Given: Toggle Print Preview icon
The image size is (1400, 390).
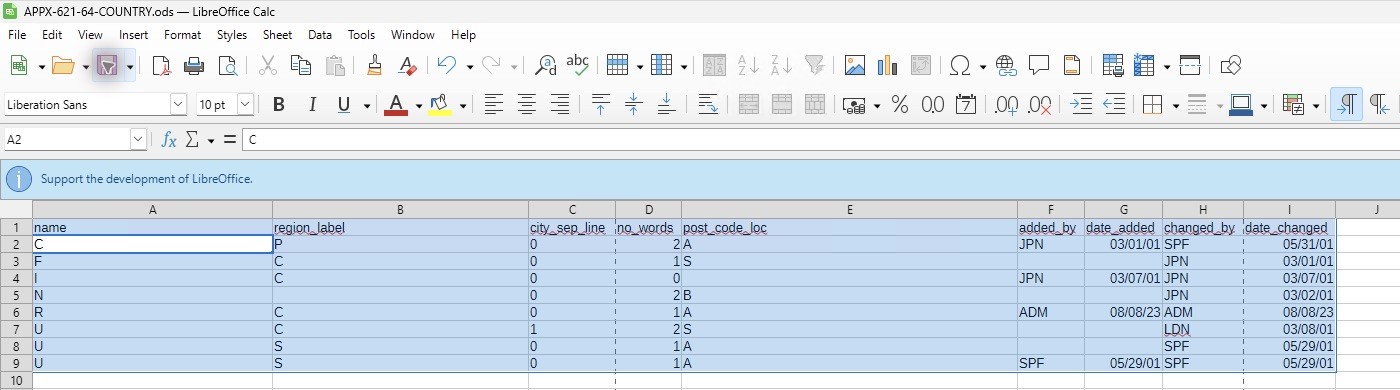Looking at the screenshot, I should (x=227, y=66).
